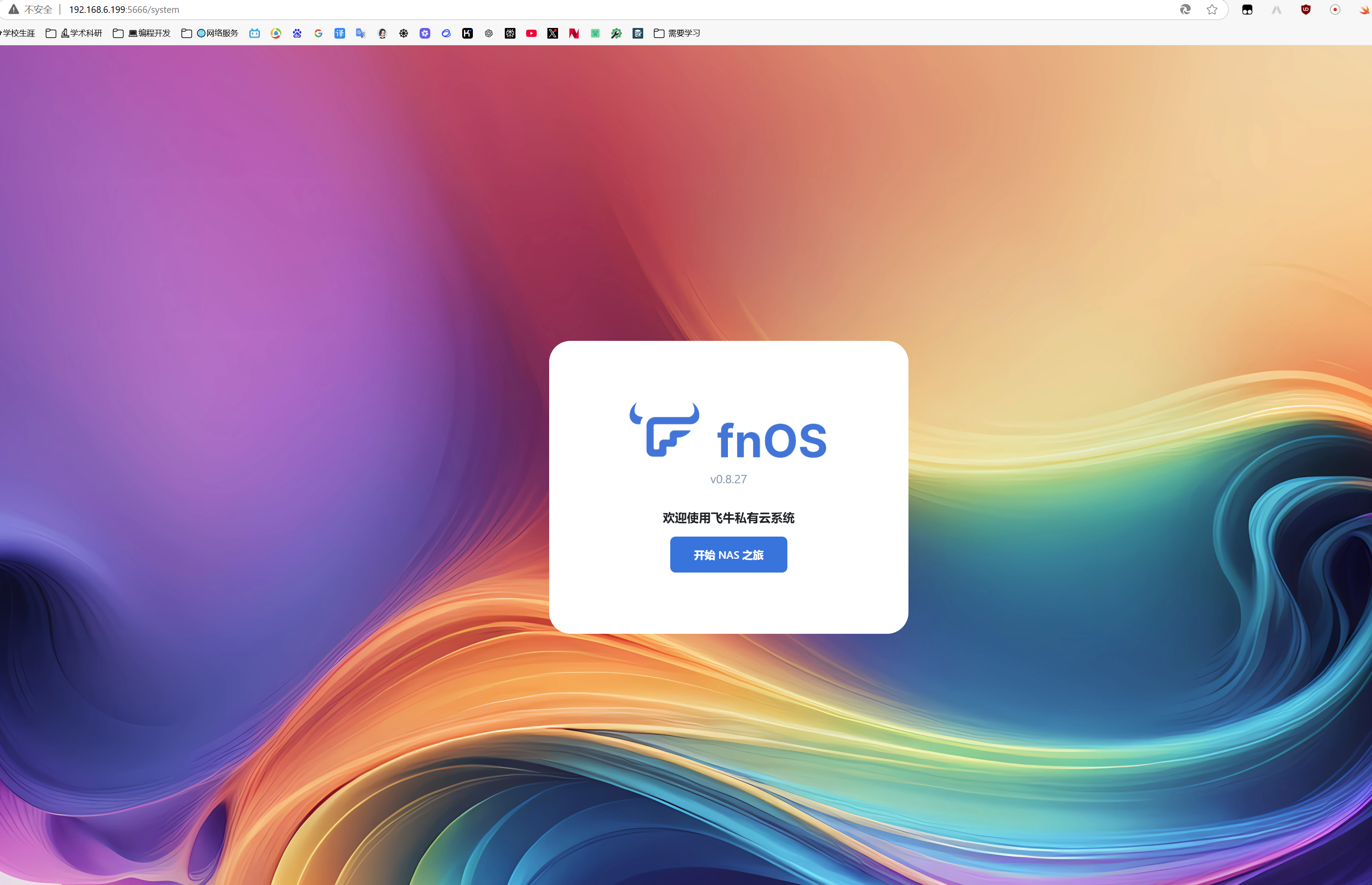The width and height of the screenshot is (1372, 885).
Task: Open the purple rounded-square bookmark icon
Action: (x=425, y=33)
